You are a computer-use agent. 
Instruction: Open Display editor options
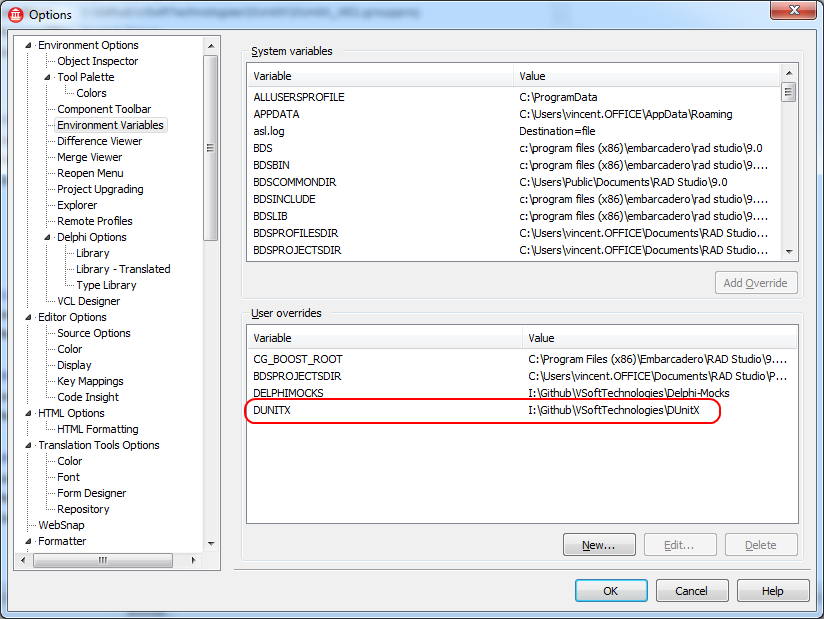(x=74, y=365)
